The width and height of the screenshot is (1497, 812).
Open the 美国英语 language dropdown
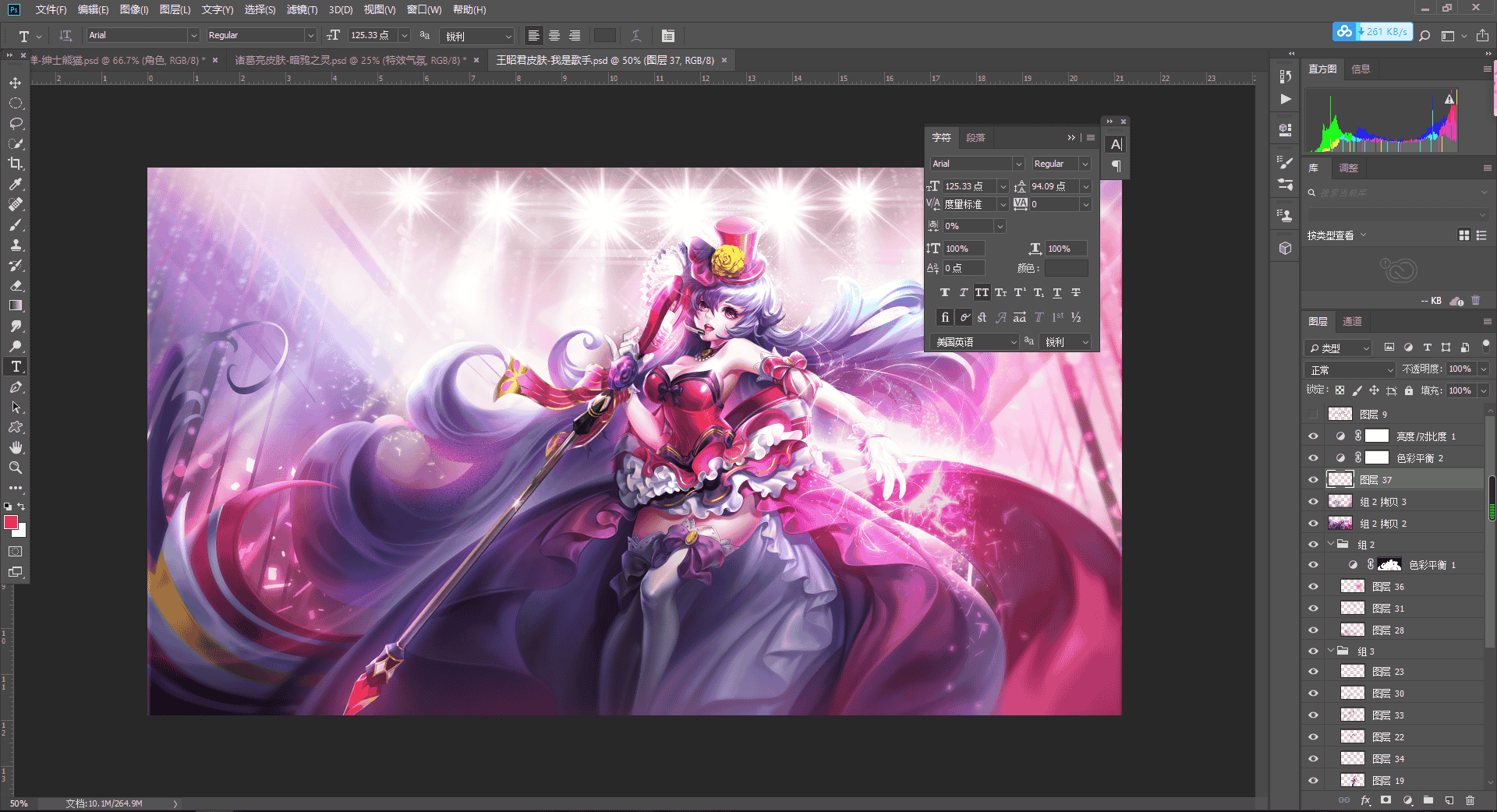[x=975, y=342]
